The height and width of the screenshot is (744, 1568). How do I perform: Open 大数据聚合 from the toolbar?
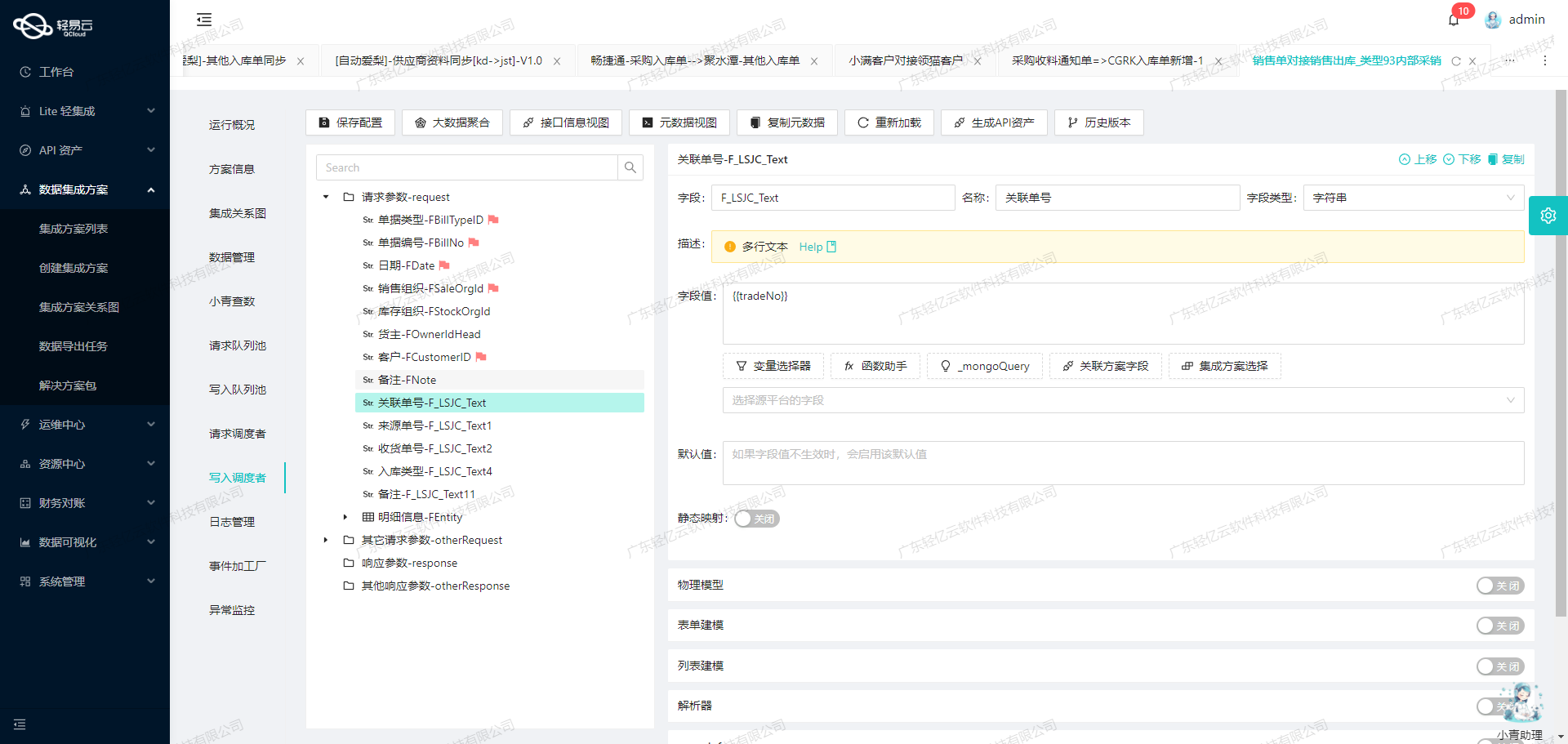click(x=452, y=123)
